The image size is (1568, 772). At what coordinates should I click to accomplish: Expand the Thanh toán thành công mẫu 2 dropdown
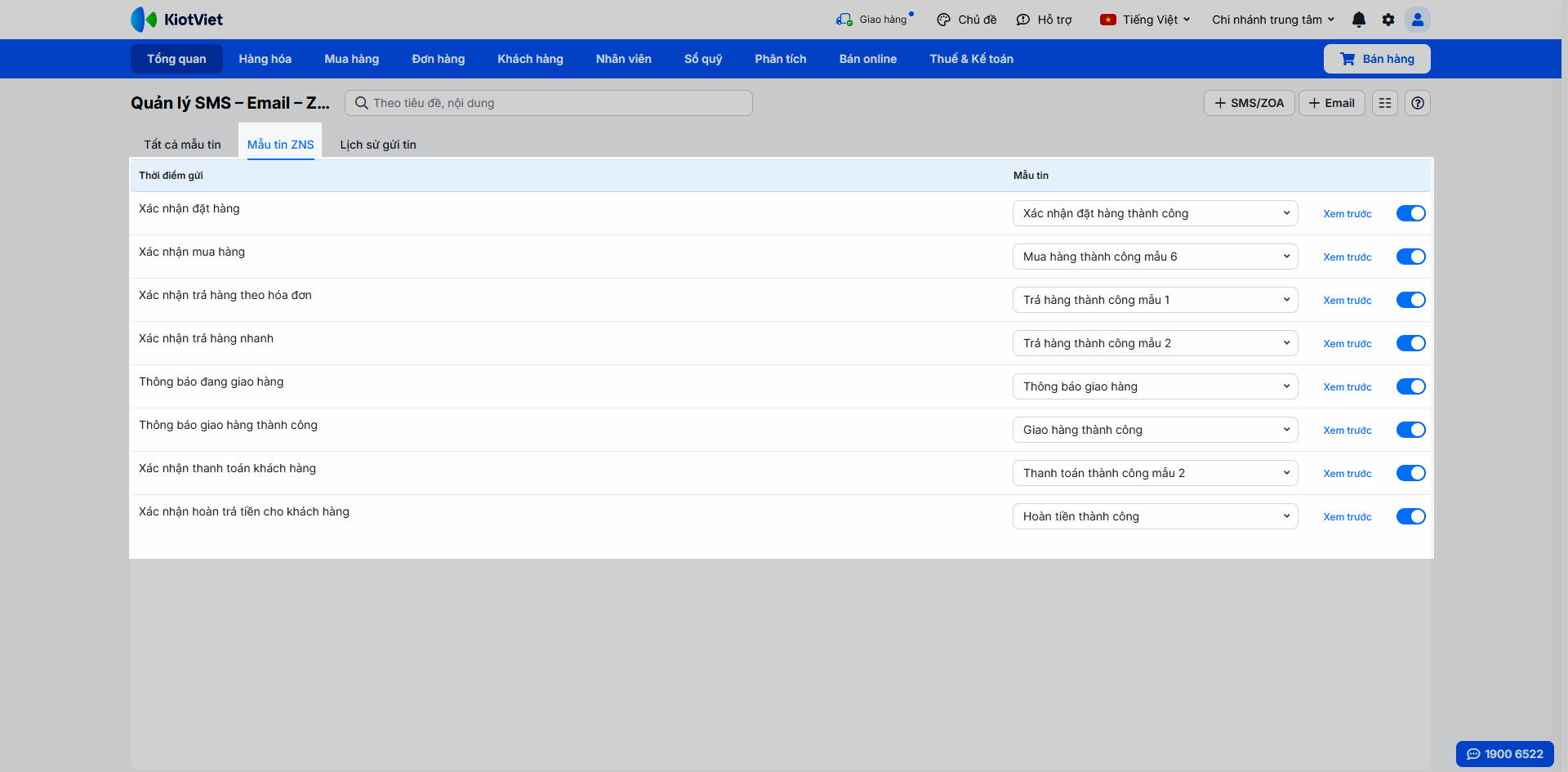coord(1155,473)
